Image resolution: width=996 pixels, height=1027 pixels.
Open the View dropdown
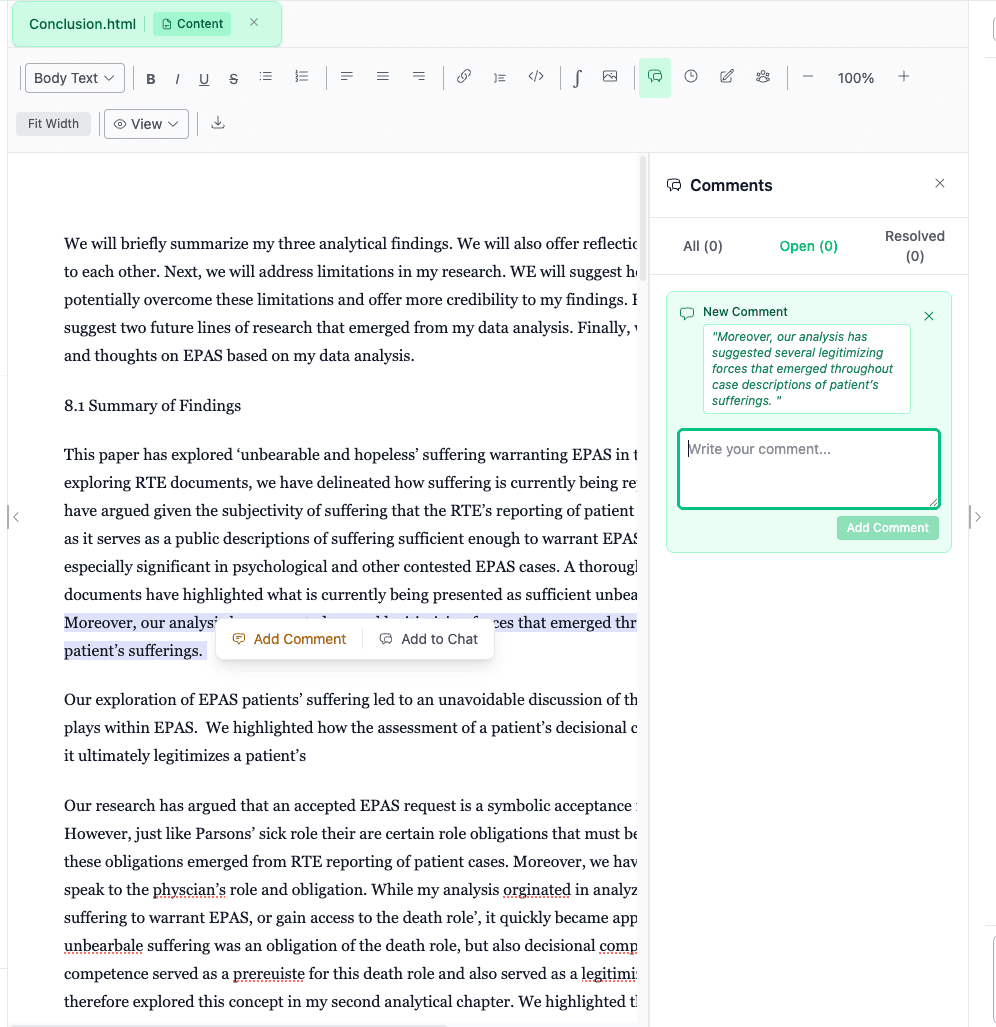pyautogui.click(x=146, y=124)
